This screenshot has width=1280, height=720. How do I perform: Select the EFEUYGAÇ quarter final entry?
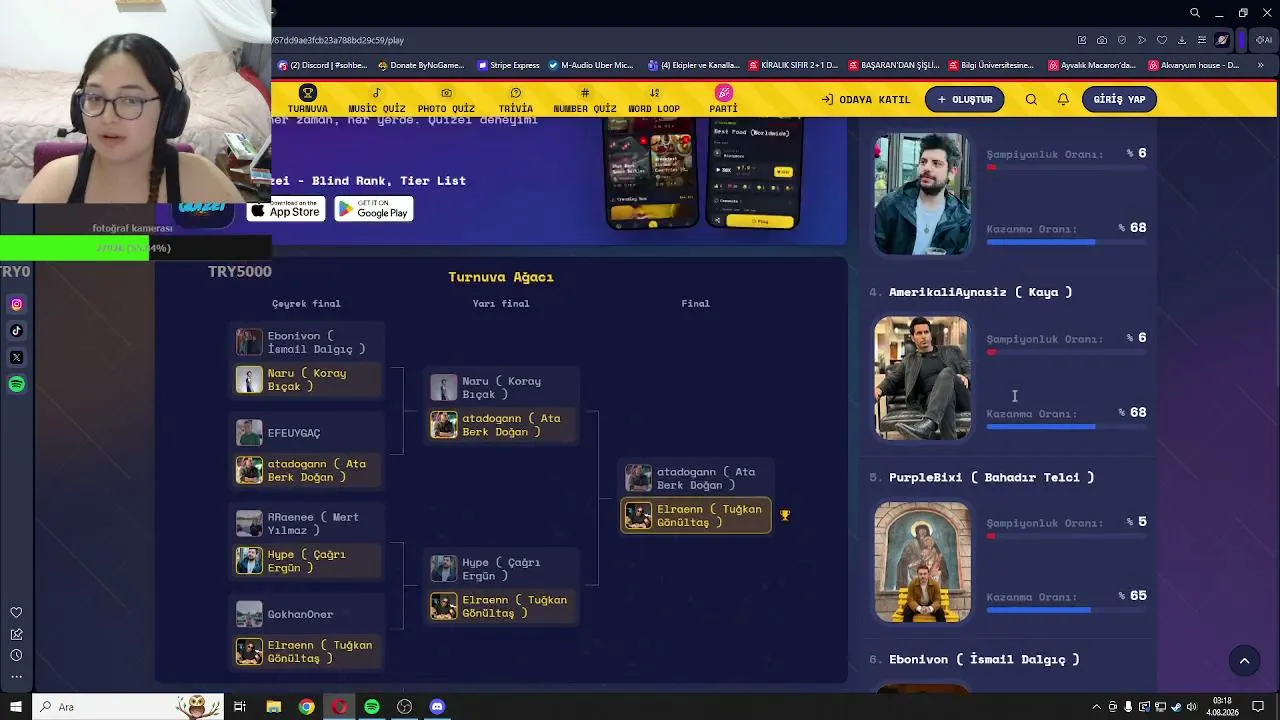click(307, 433)
